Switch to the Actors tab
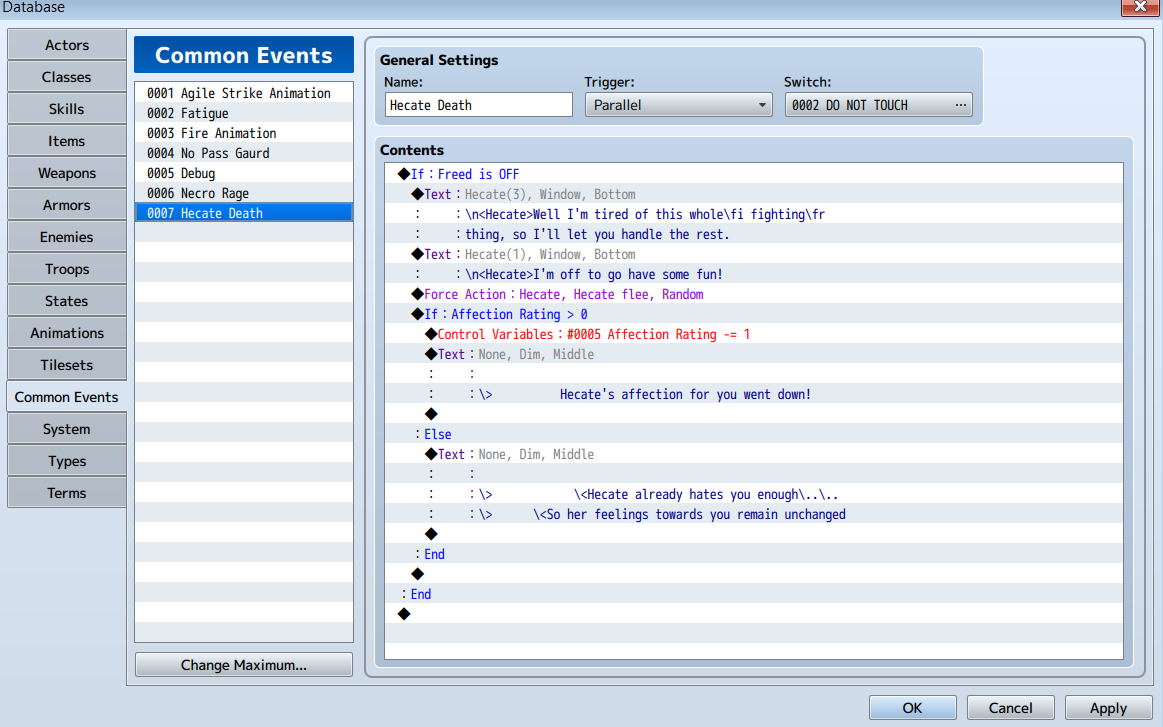Screen dimensions: 1163x727 pyautogui.click(x=67, y=45)
